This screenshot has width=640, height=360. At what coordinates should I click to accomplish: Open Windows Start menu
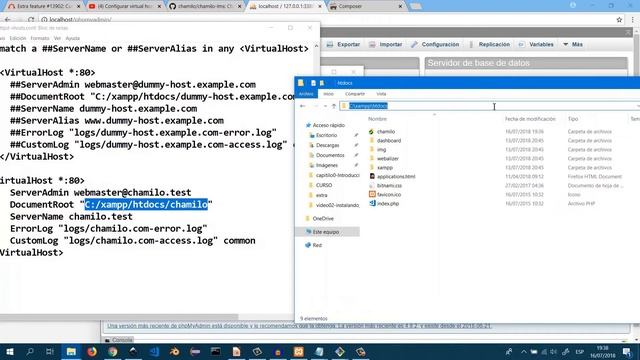click(x=9, y=351)
